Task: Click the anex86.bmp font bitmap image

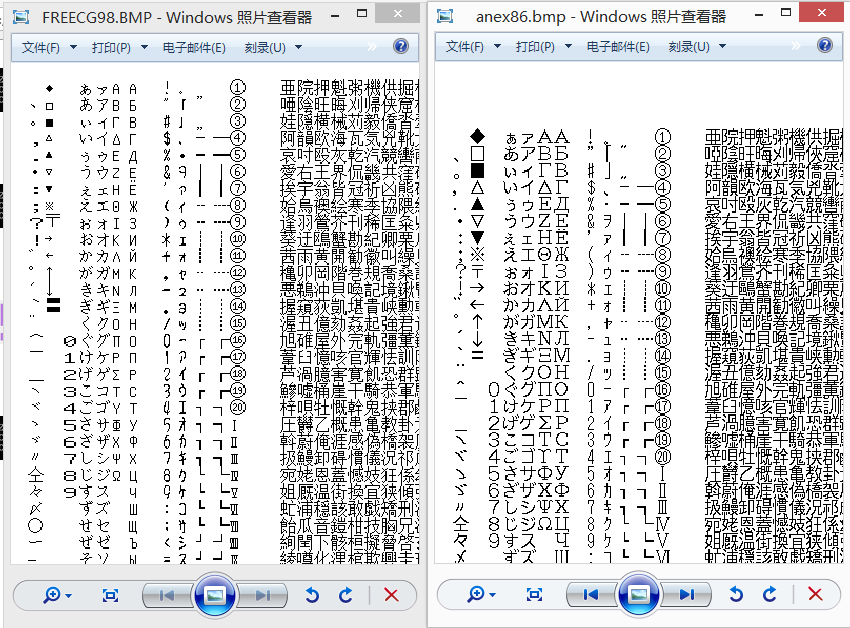Action: click(x=639, y=312)
